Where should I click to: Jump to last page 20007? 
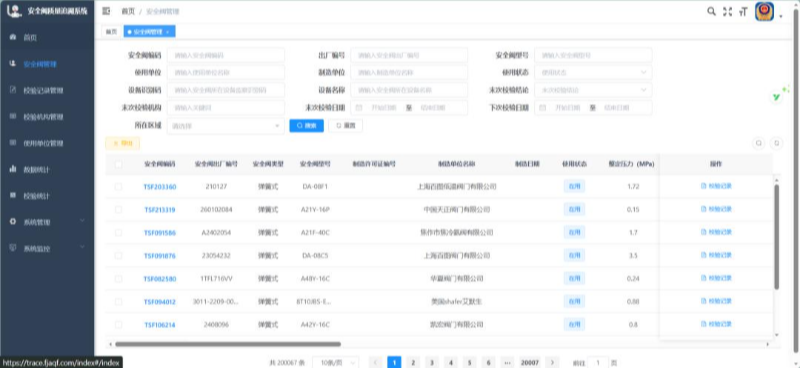pos(530,362)
